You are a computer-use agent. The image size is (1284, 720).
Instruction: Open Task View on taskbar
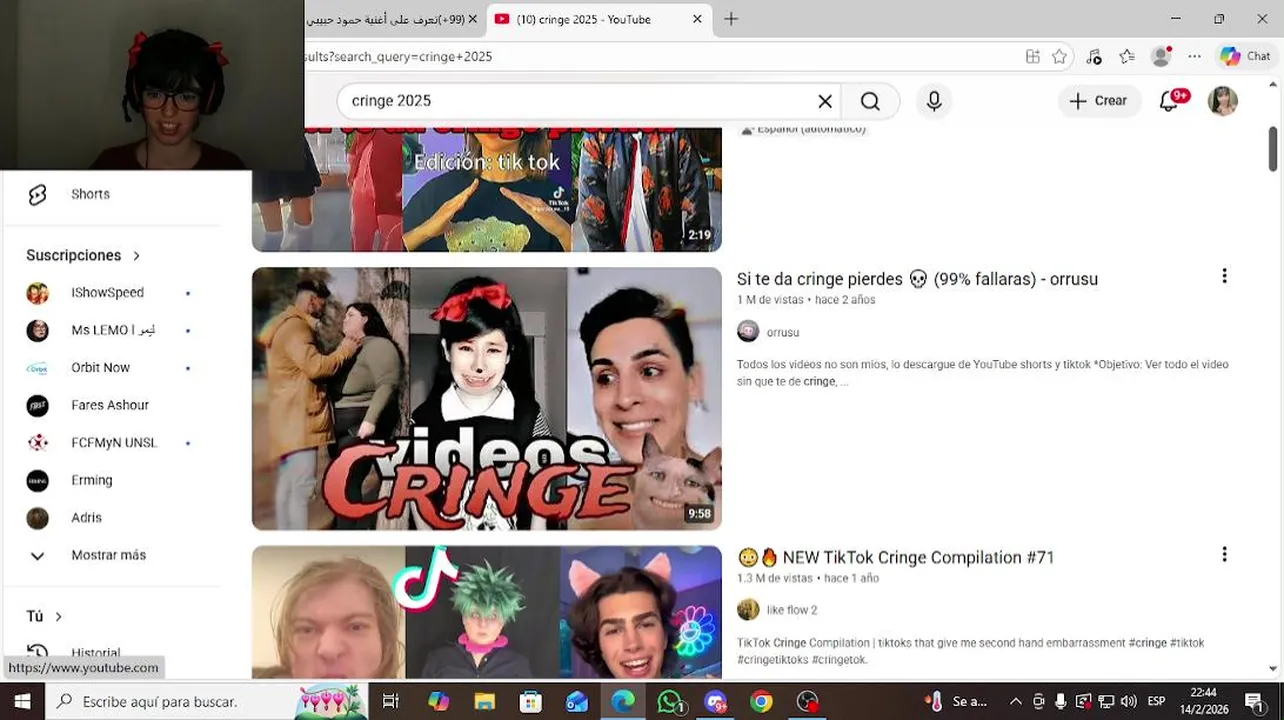(x=390, y=701)
